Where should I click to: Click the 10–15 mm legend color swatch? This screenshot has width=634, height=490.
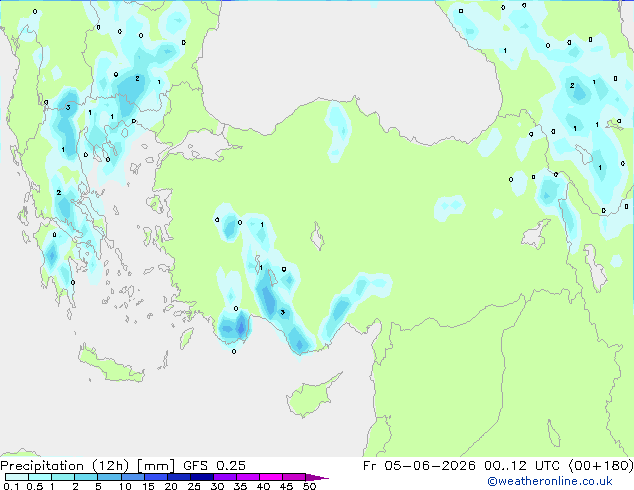(132, 477)
